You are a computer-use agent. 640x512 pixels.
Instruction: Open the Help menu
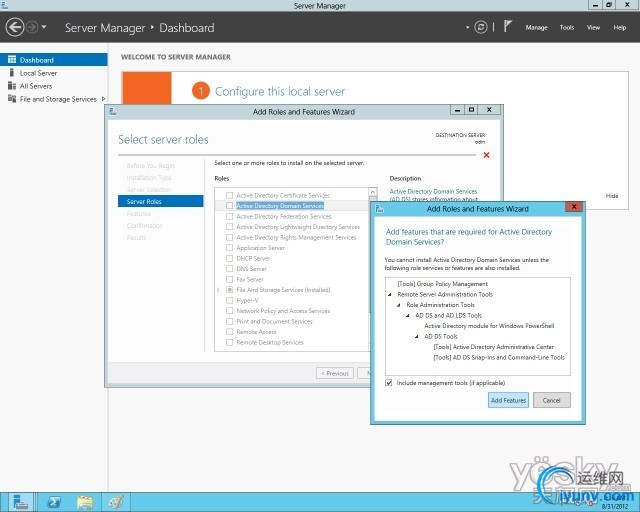tap(619, 27)
